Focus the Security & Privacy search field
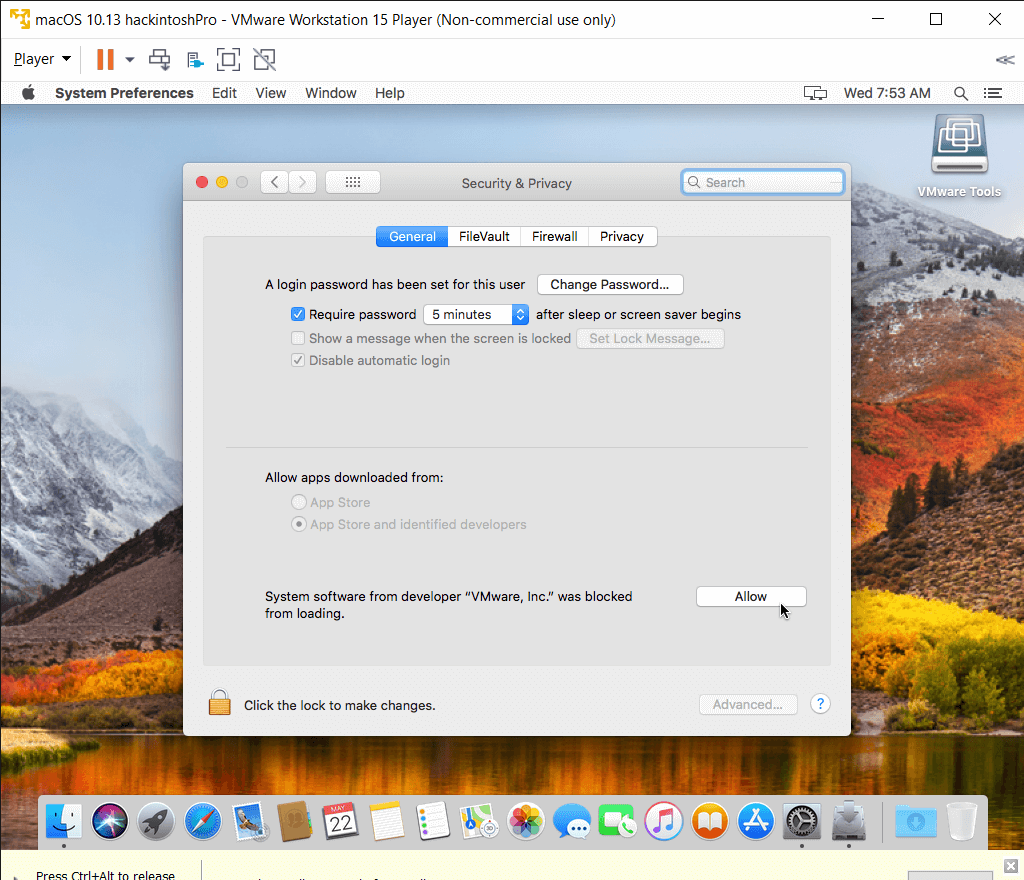The image size is (1024, 880). [763, 182]
